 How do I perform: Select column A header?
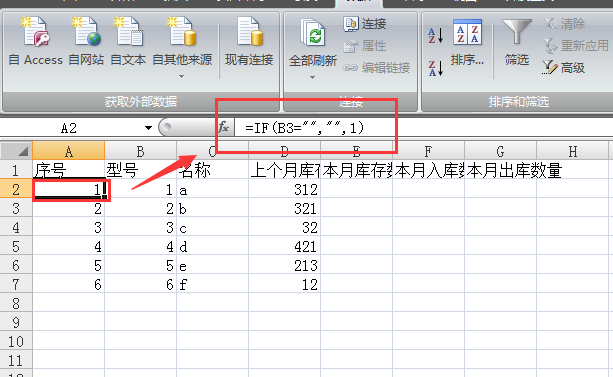68,151
